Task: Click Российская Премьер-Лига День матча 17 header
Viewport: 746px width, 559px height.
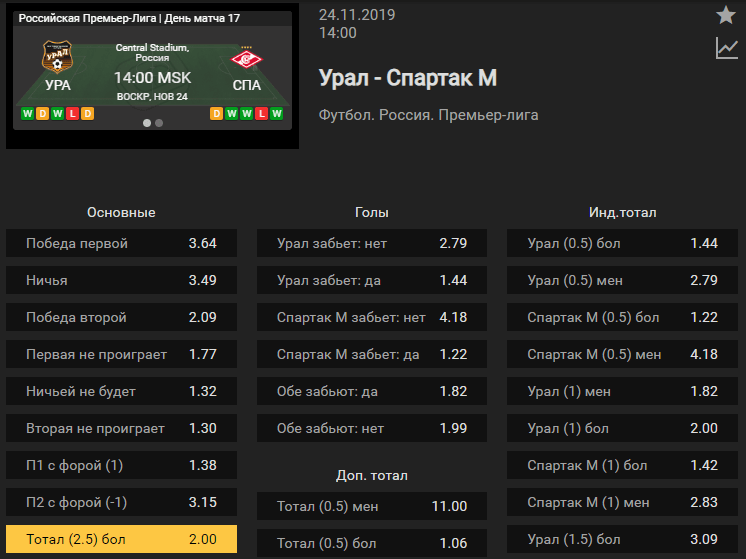Action: point(129,18)
